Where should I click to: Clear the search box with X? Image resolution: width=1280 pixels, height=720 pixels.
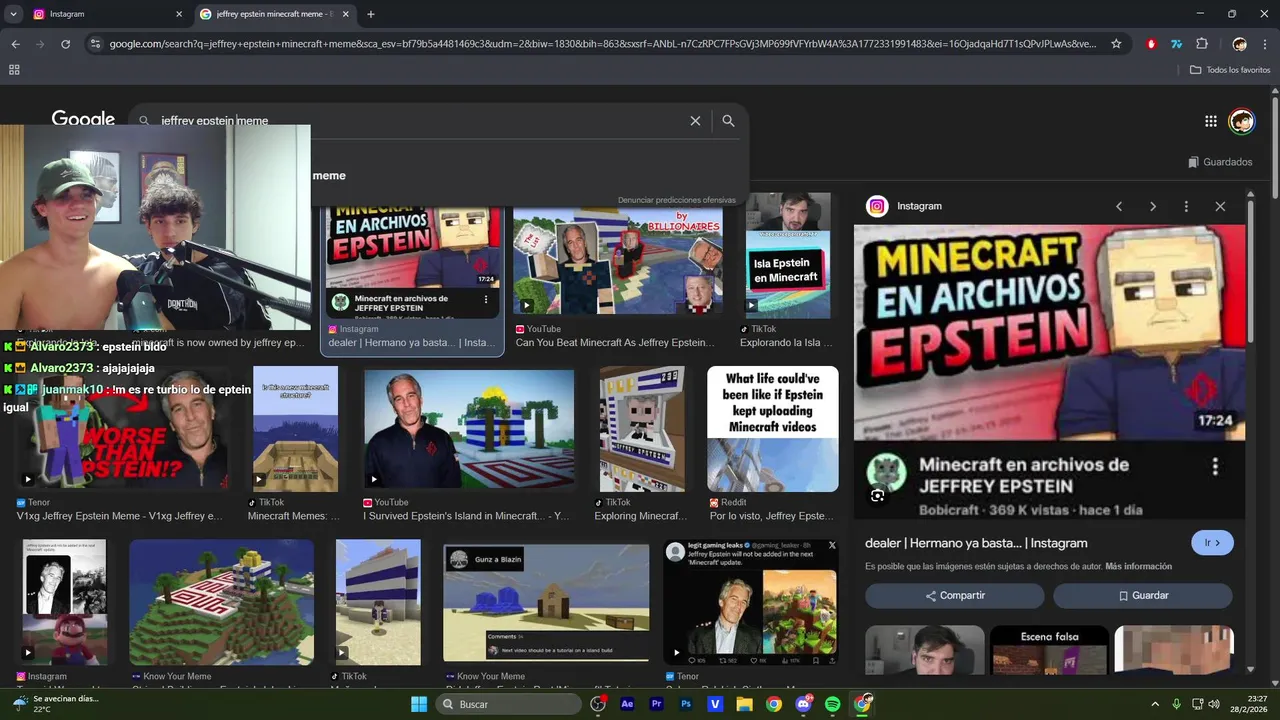tap(695, 121)
